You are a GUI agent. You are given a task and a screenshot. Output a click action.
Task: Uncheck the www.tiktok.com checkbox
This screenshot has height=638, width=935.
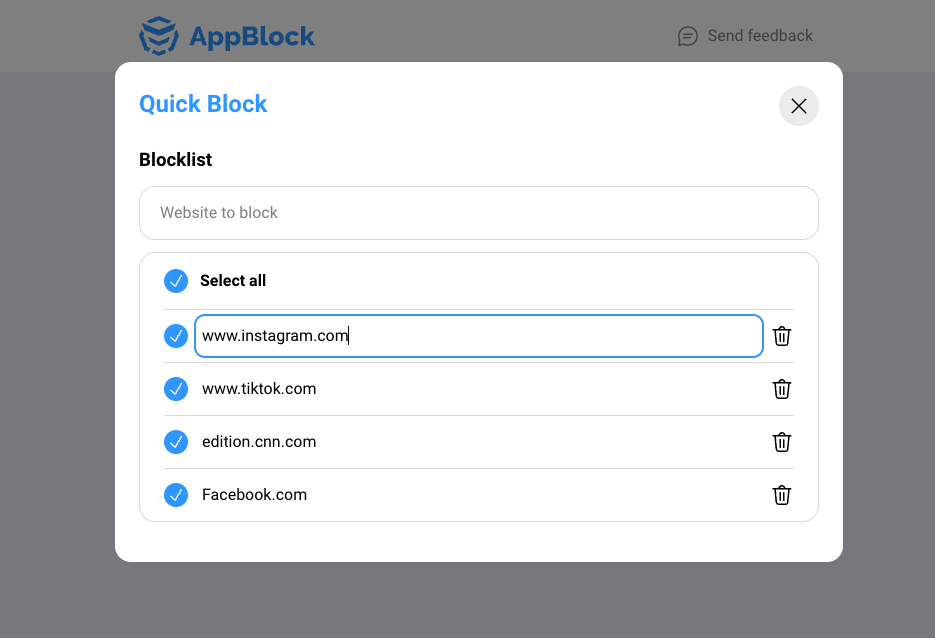tap(176, 389)
